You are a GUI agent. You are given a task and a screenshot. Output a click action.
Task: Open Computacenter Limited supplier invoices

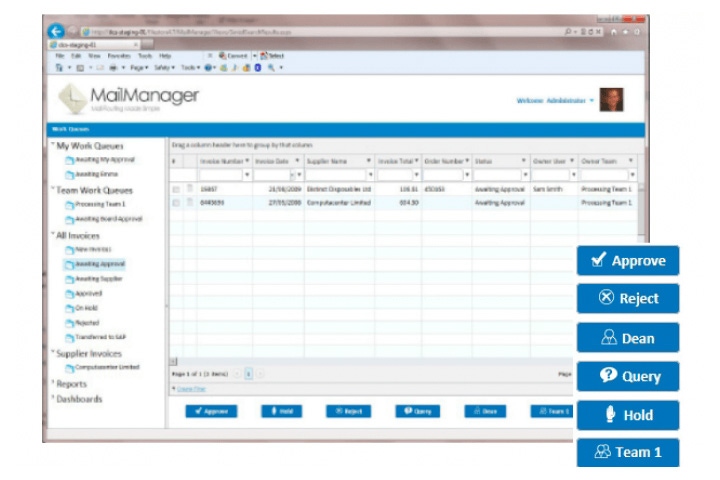coord(107,367)
